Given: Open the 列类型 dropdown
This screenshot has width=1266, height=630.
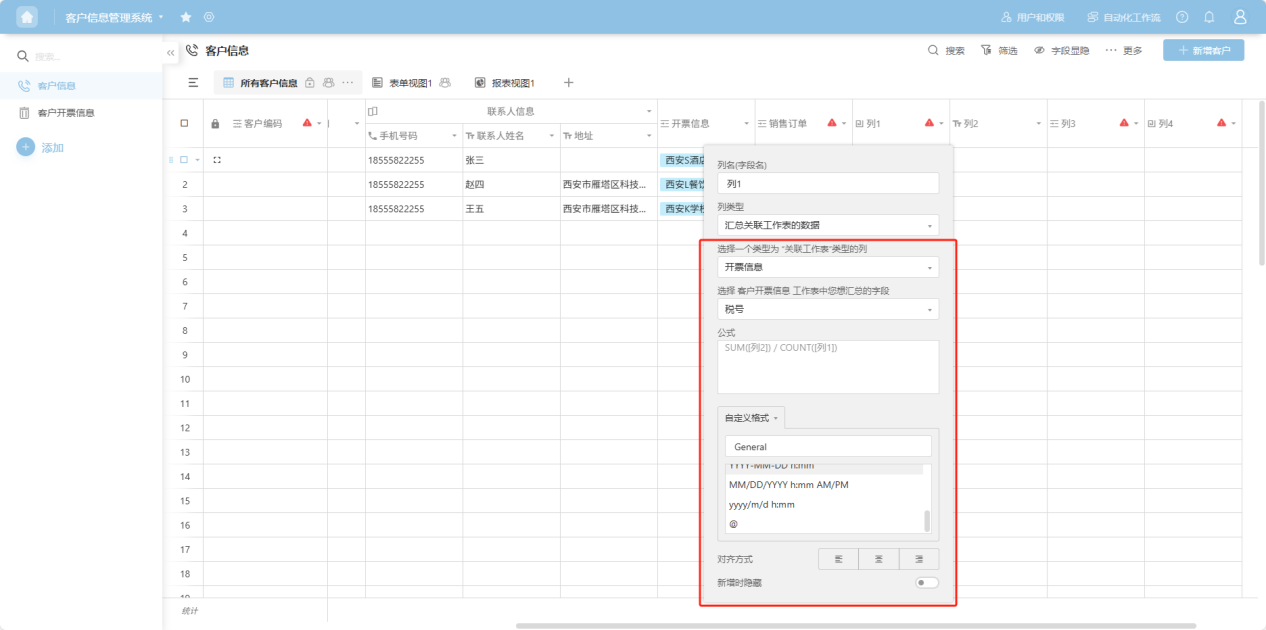Looking at the screenshot, I should 828,225.
